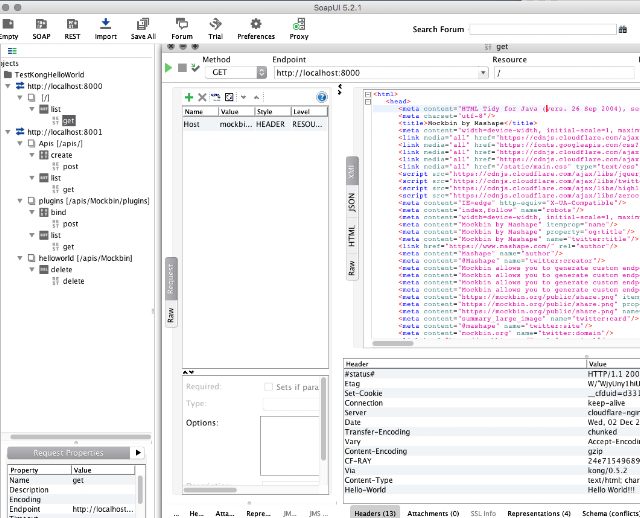Click the clear parameter values icon
The width and height of the screenshot is (640, 518).
pos(229,97)
